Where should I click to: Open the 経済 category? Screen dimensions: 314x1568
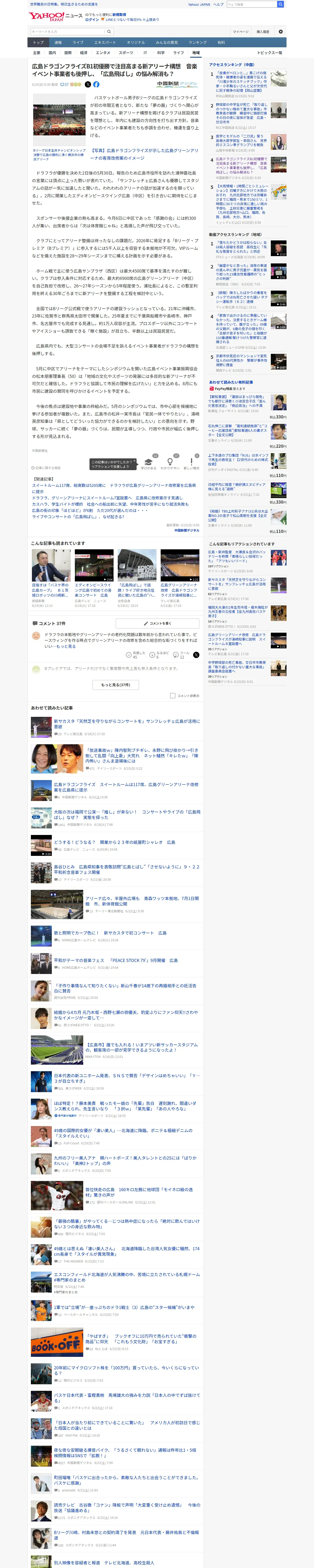83,53
